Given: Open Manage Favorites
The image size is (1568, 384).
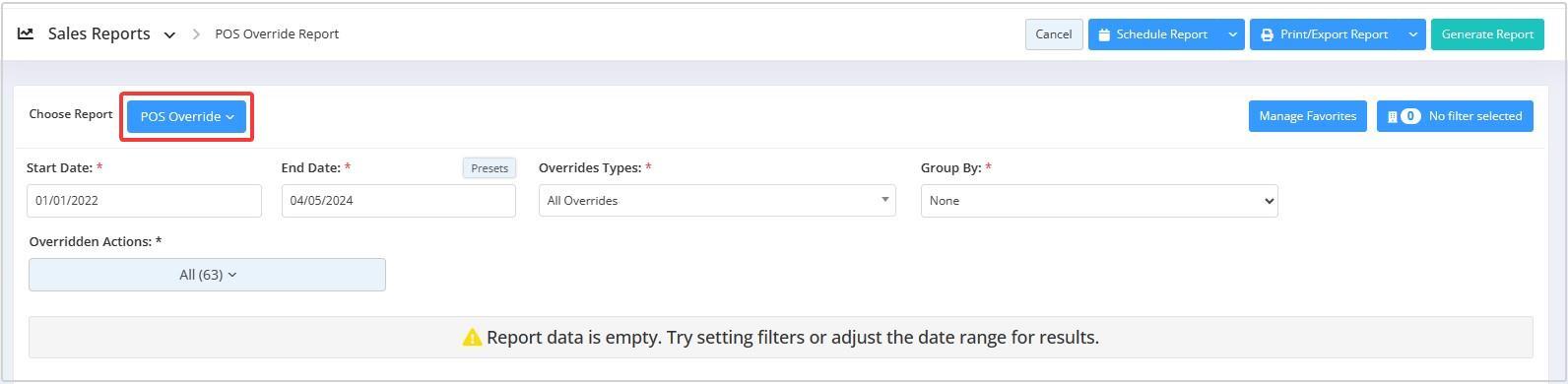Looking at the screenshot, I should [x=1308, y=116].
